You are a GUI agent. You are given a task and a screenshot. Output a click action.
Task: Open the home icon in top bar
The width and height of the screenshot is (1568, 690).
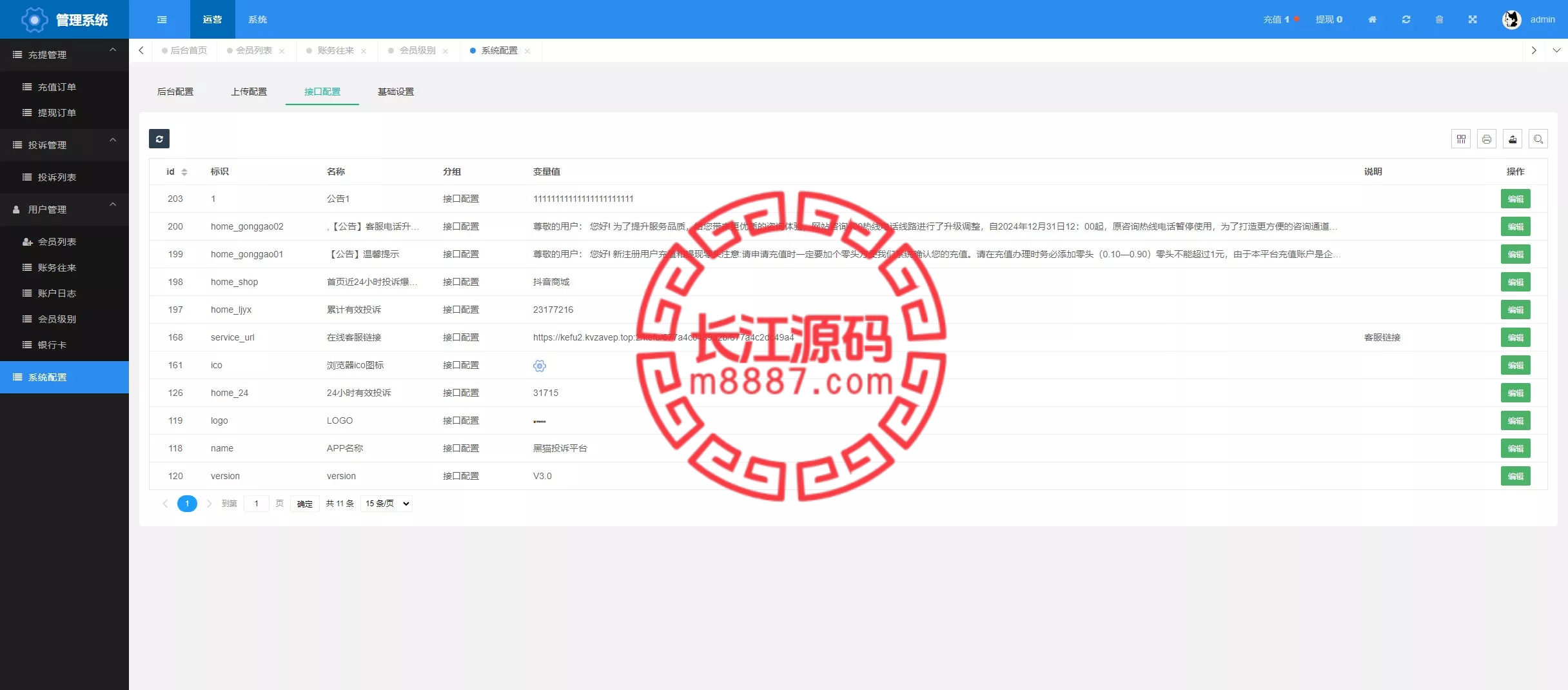click(1372, 19)
